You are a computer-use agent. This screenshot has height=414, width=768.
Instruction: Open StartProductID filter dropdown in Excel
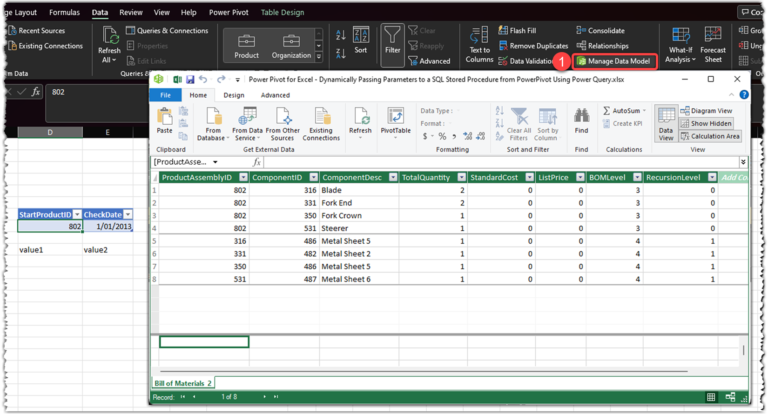coord(77,215)
